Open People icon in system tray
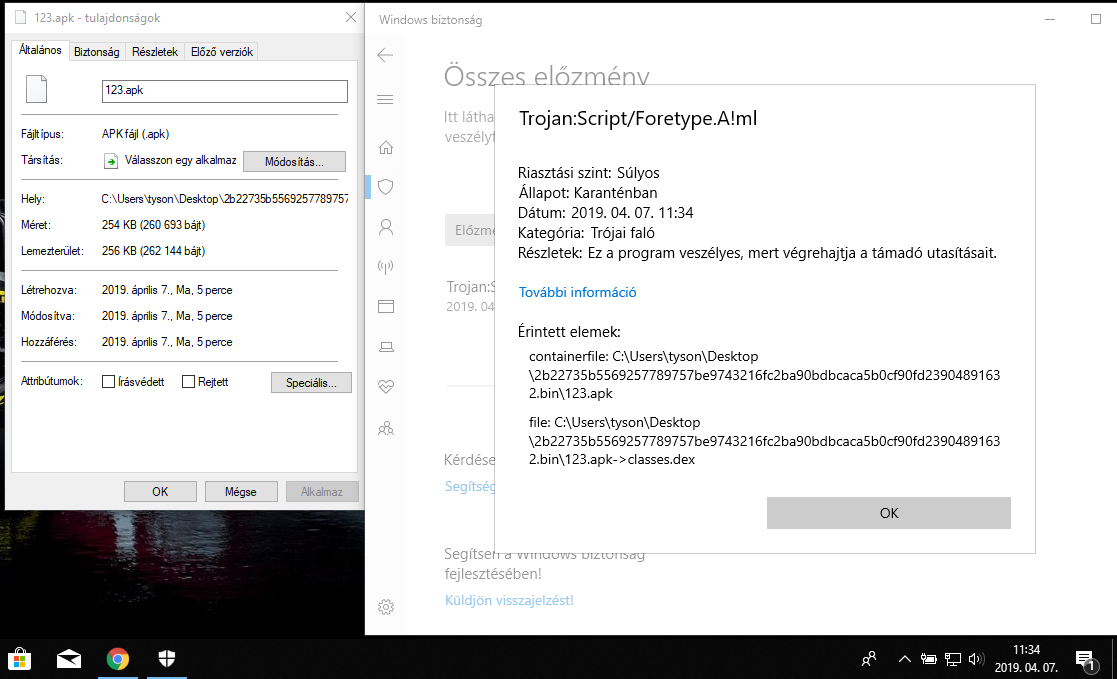 868,659
